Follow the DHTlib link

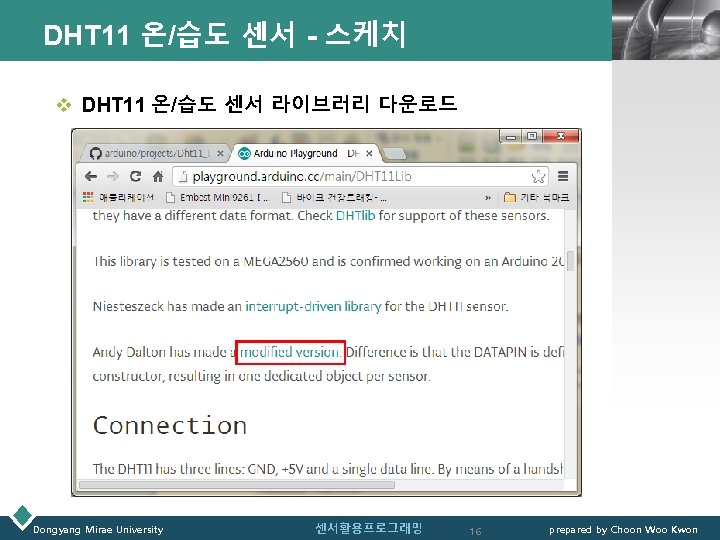point(355,215)
